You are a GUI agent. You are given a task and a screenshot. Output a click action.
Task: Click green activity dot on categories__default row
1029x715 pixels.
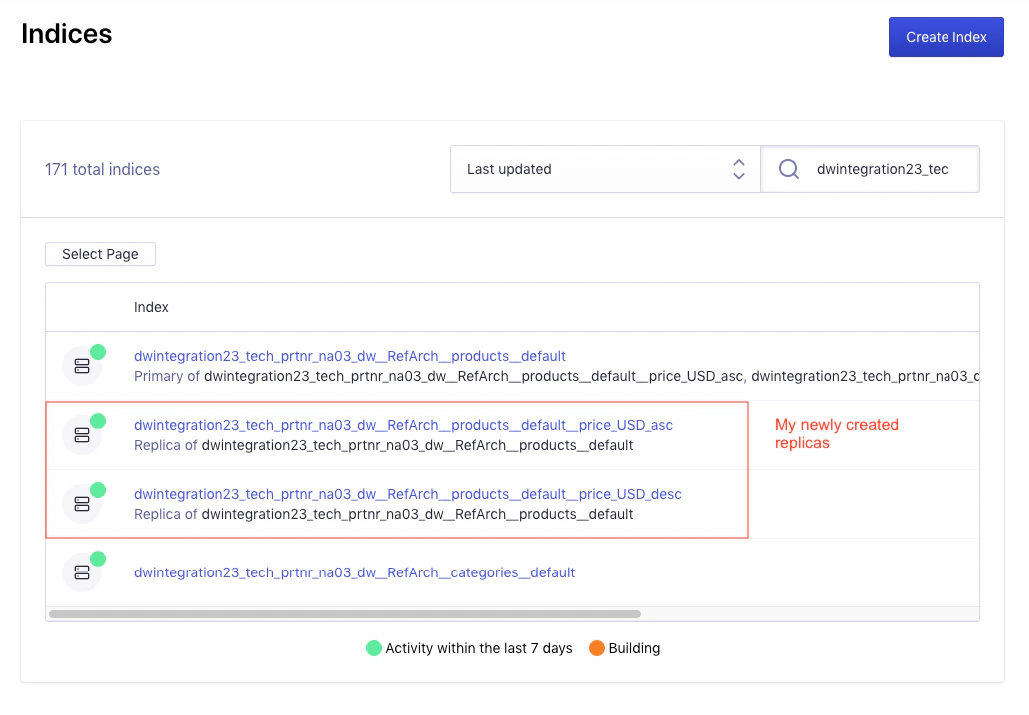[98, 558]
